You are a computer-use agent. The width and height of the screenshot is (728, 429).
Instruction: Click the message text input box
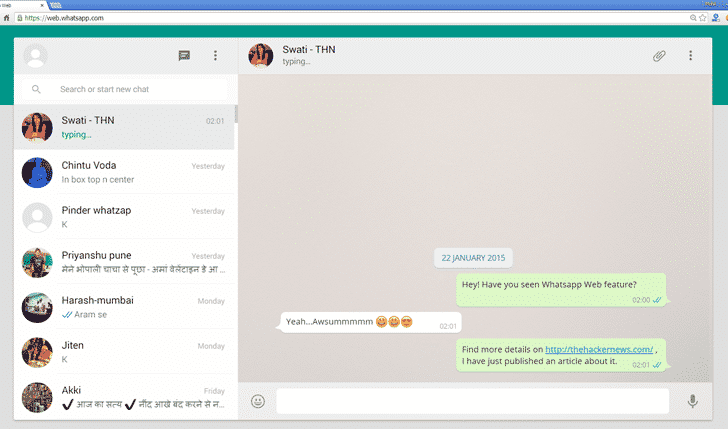472,401
